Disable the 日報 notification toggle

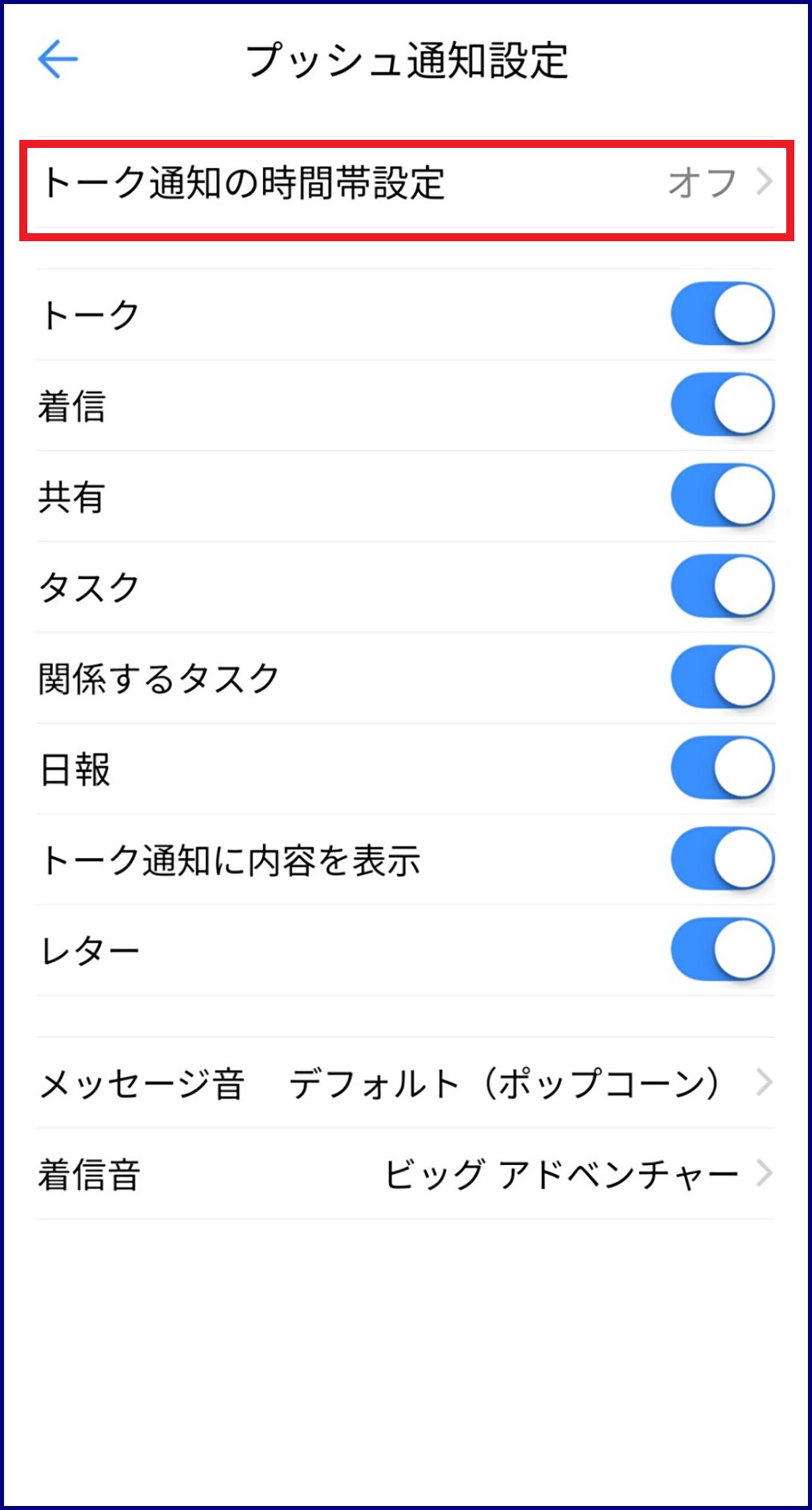click(722, 768)
